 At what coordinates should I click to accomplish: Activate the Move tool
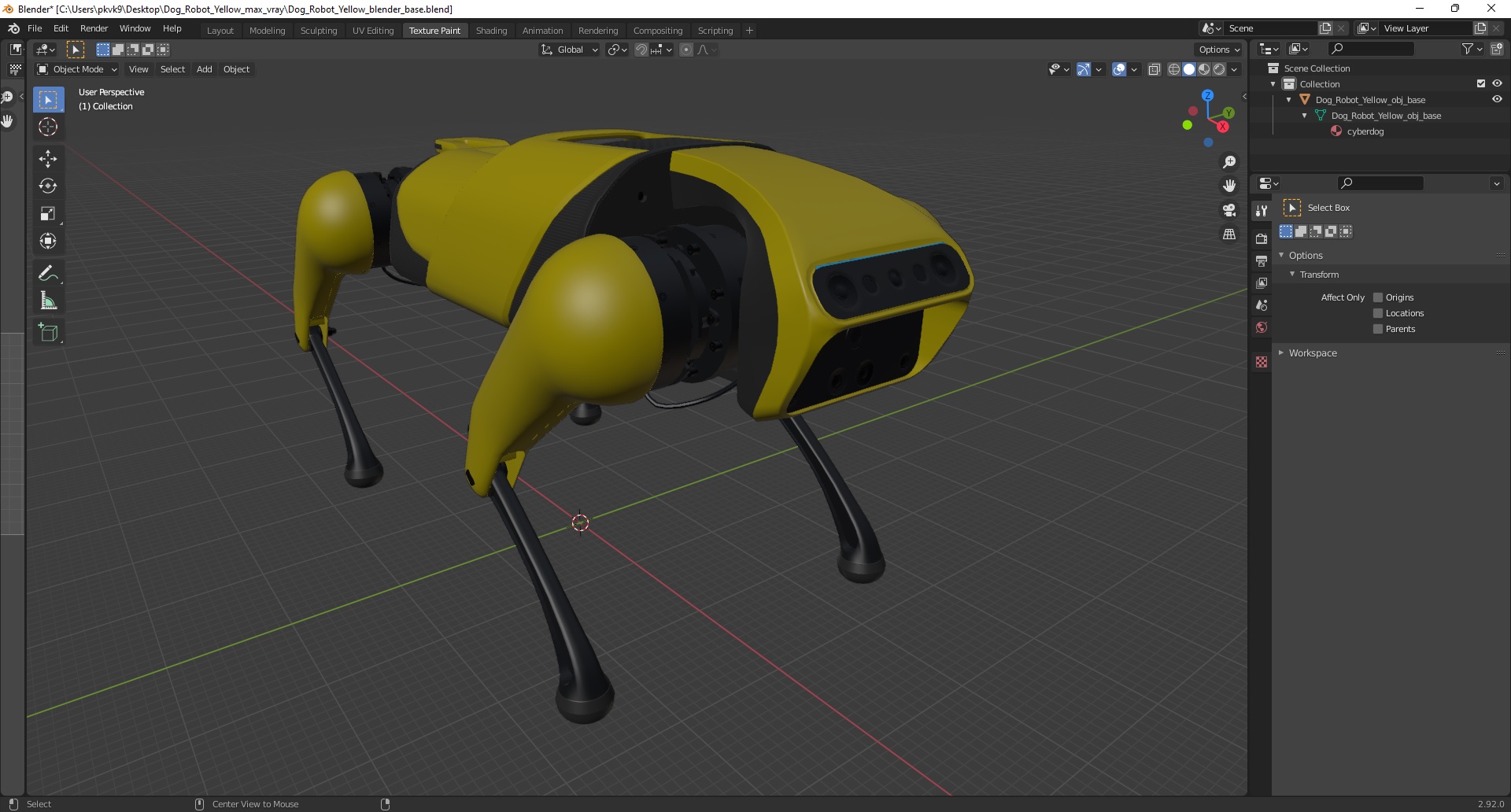(x=48, y=158)
